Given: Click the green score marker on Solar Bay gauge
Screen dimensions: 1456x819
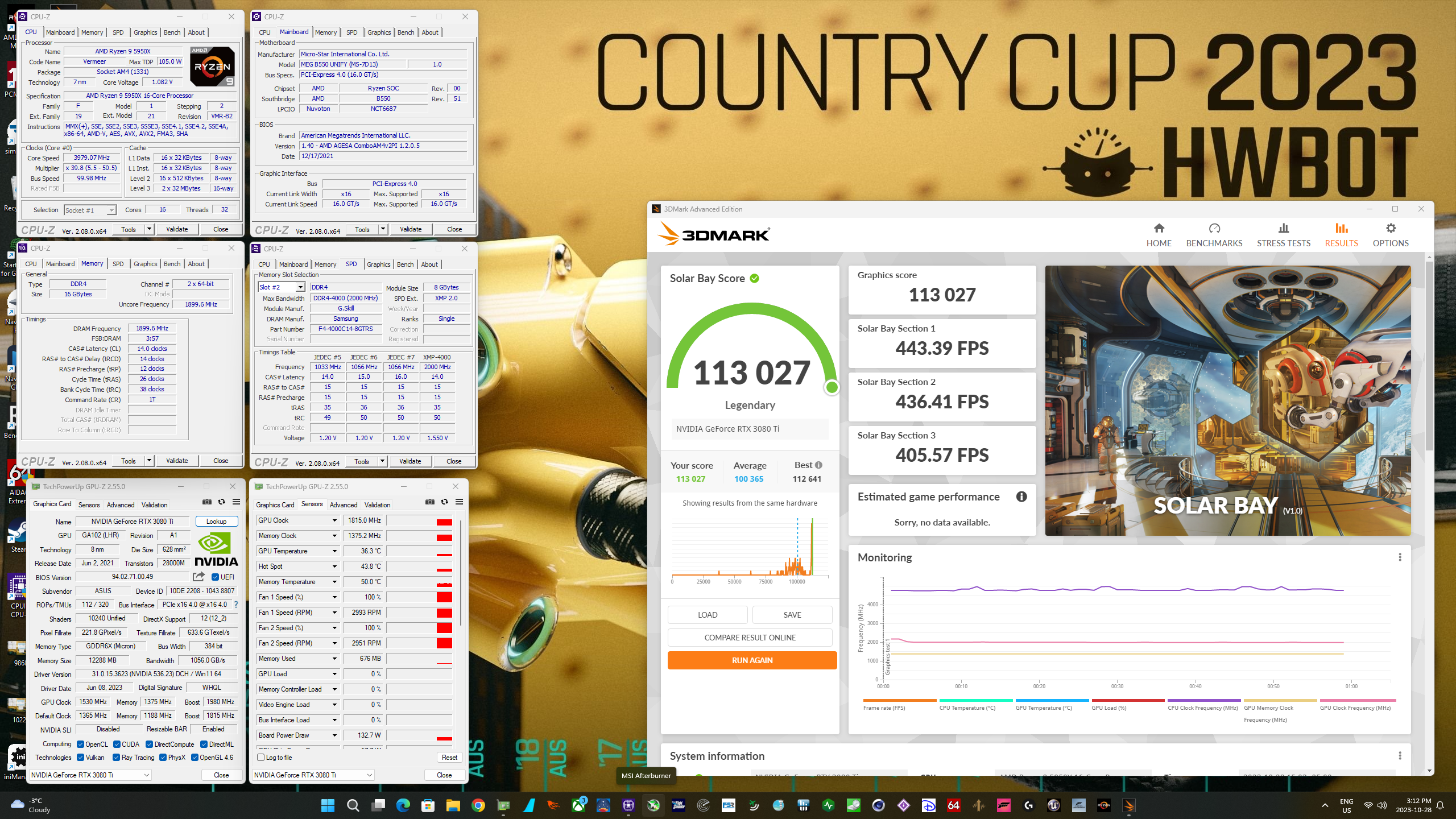Looking at the screenshot, I should point(832,387).
